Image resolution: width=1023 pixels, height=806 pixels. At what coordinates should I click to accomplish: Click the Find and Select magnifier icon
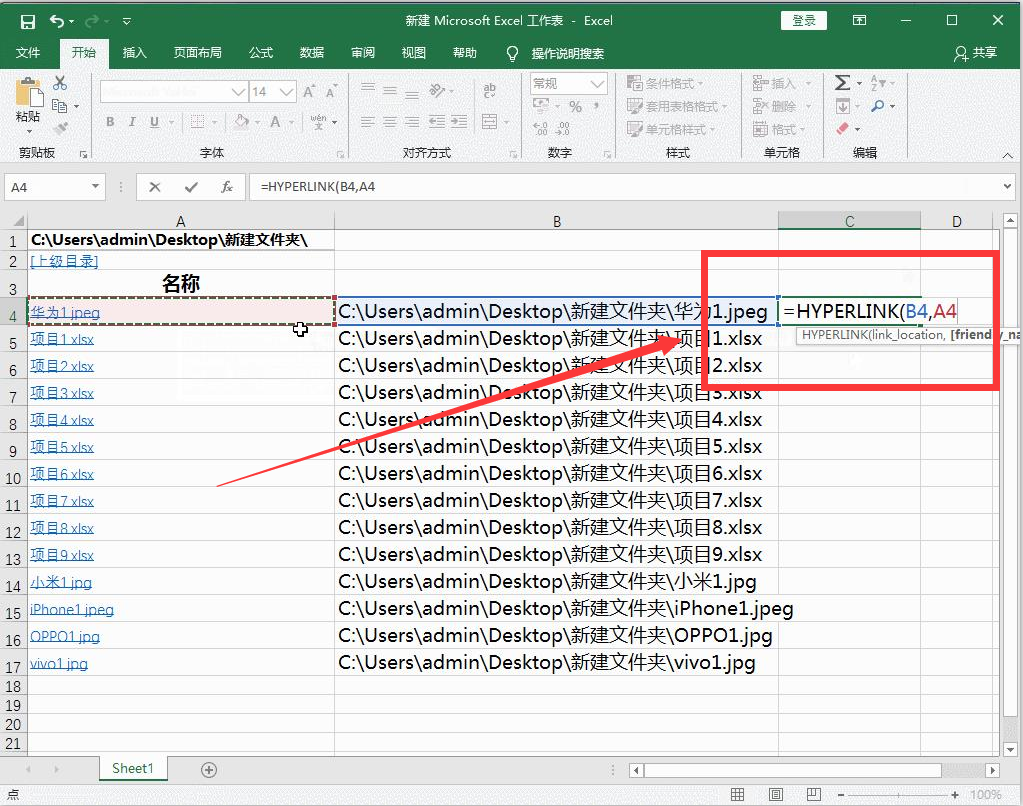878,106
